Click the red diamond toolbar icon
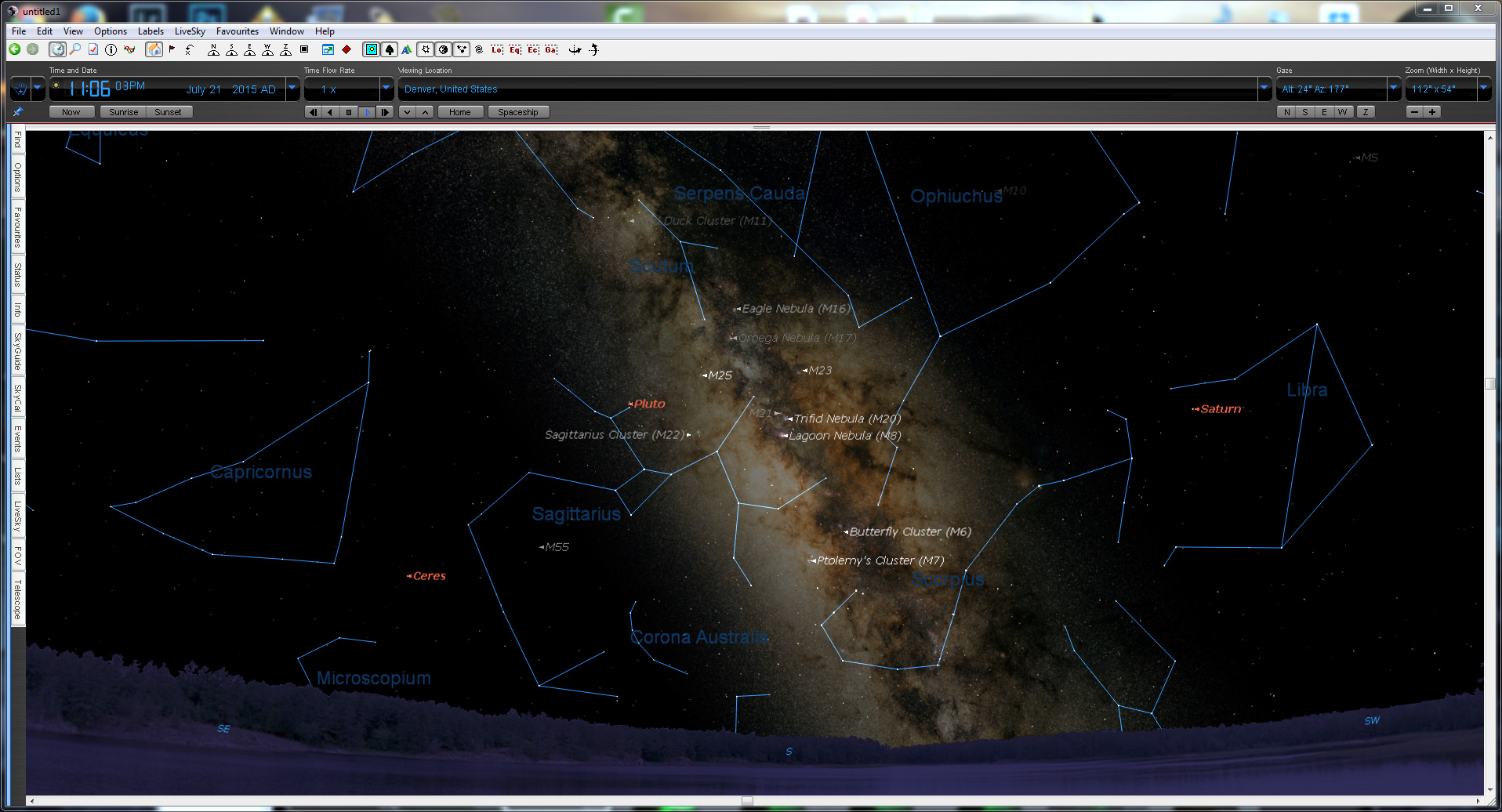This screenshot has width=1502, height=812. coord(346,49)
